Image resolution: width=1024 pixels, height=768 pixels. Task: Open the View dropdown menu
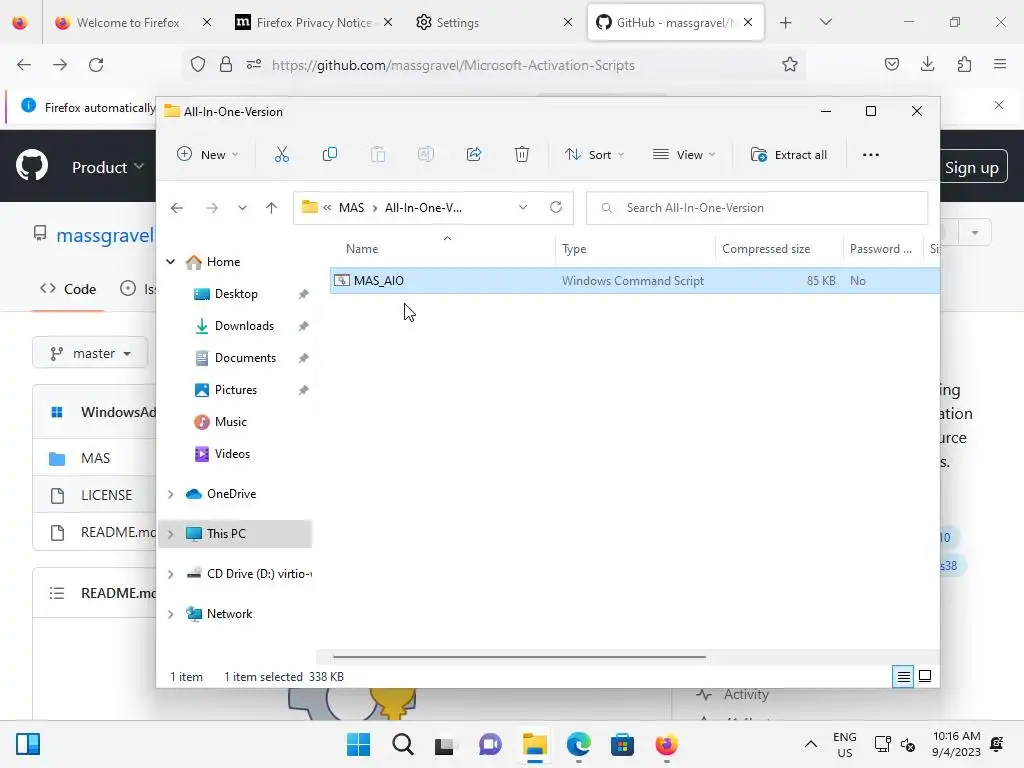pyautogui.click(x=684, y=155)
